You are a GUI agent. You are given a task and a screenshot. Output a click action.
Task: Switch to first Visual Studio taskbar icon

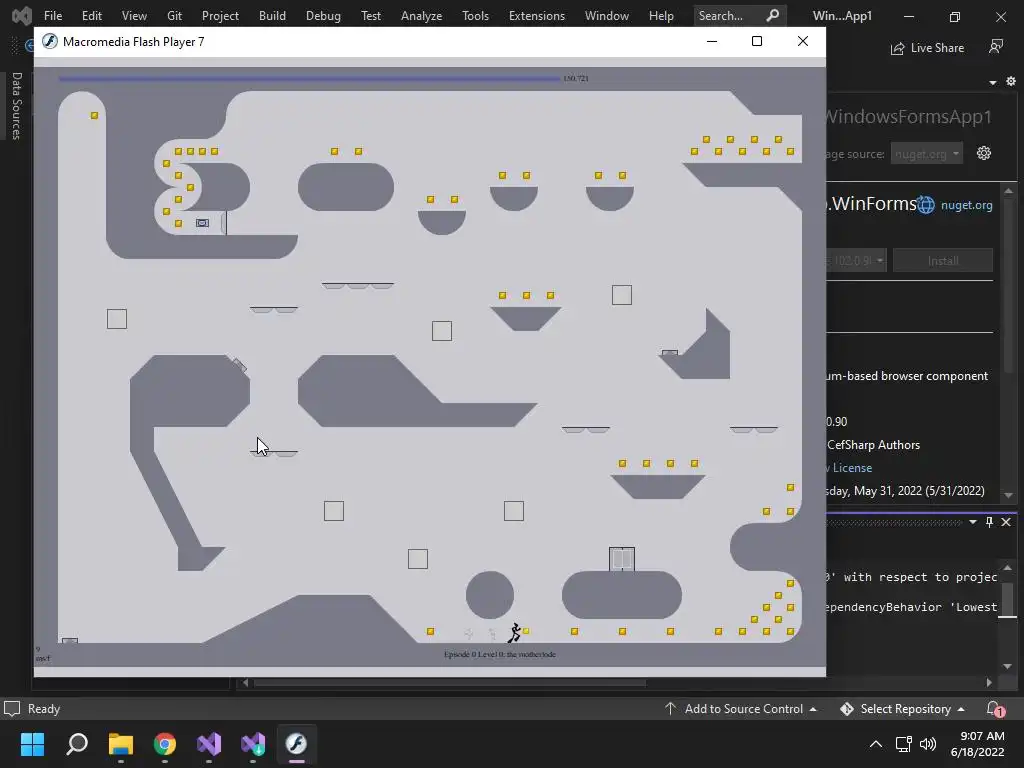(209, 744)
